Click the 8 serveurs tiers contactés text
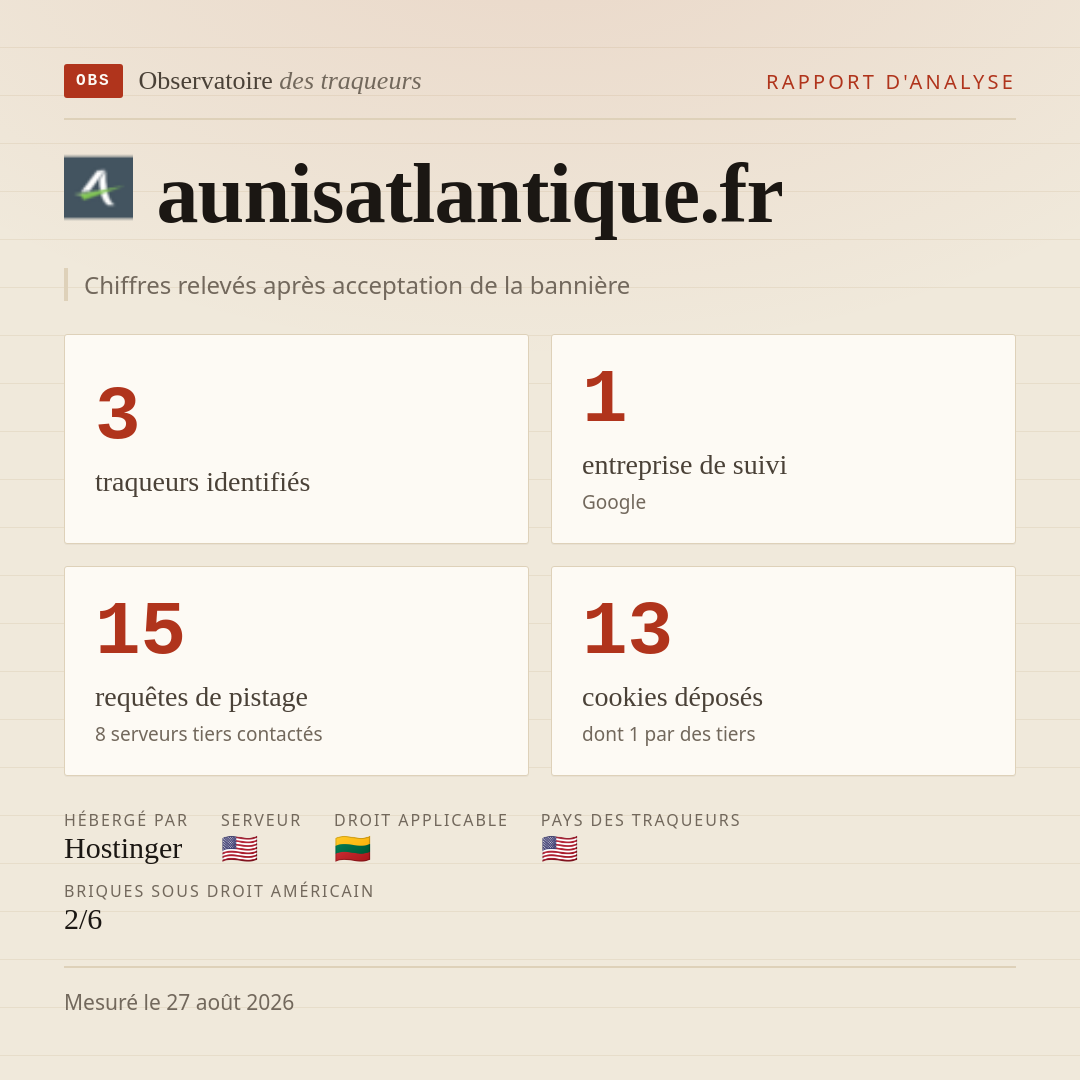Image resolution: width=1080 pixels, height=1080 pixels. click(209, 734)
